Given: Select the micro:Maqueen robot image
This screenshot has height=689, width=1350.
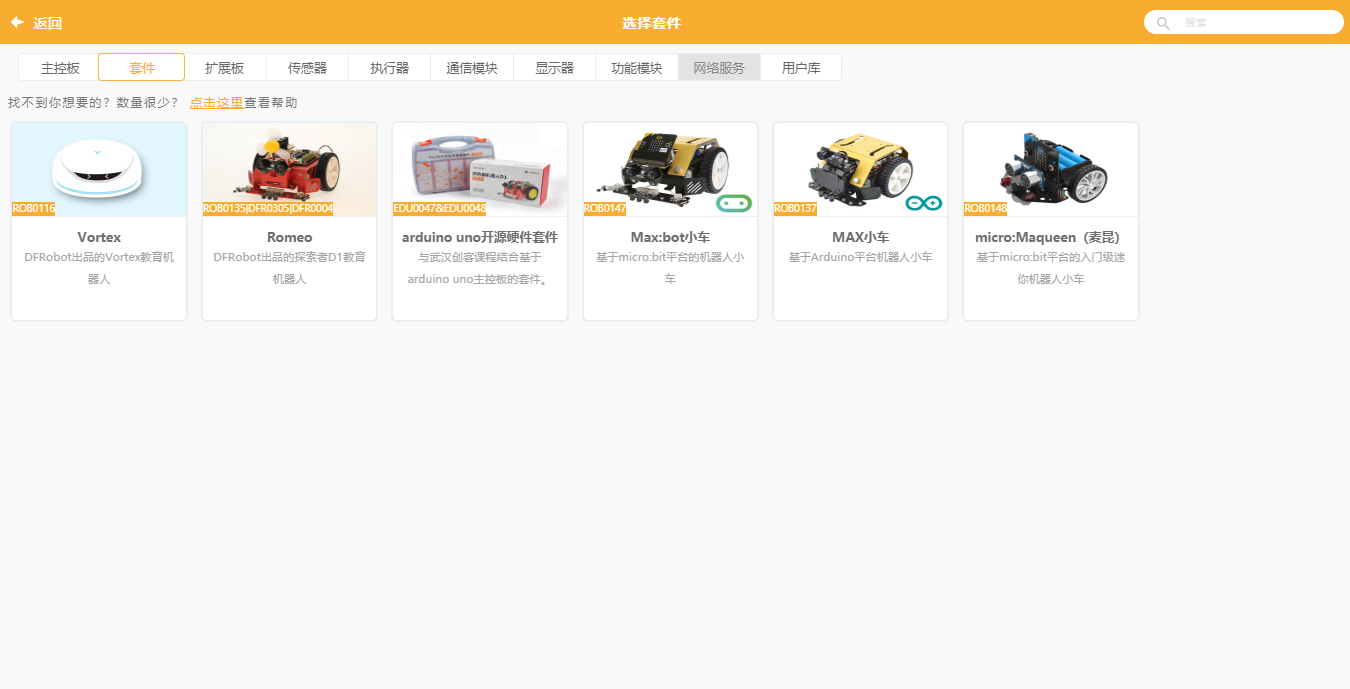Looking at the screenshot, I should pos(1051,169).
